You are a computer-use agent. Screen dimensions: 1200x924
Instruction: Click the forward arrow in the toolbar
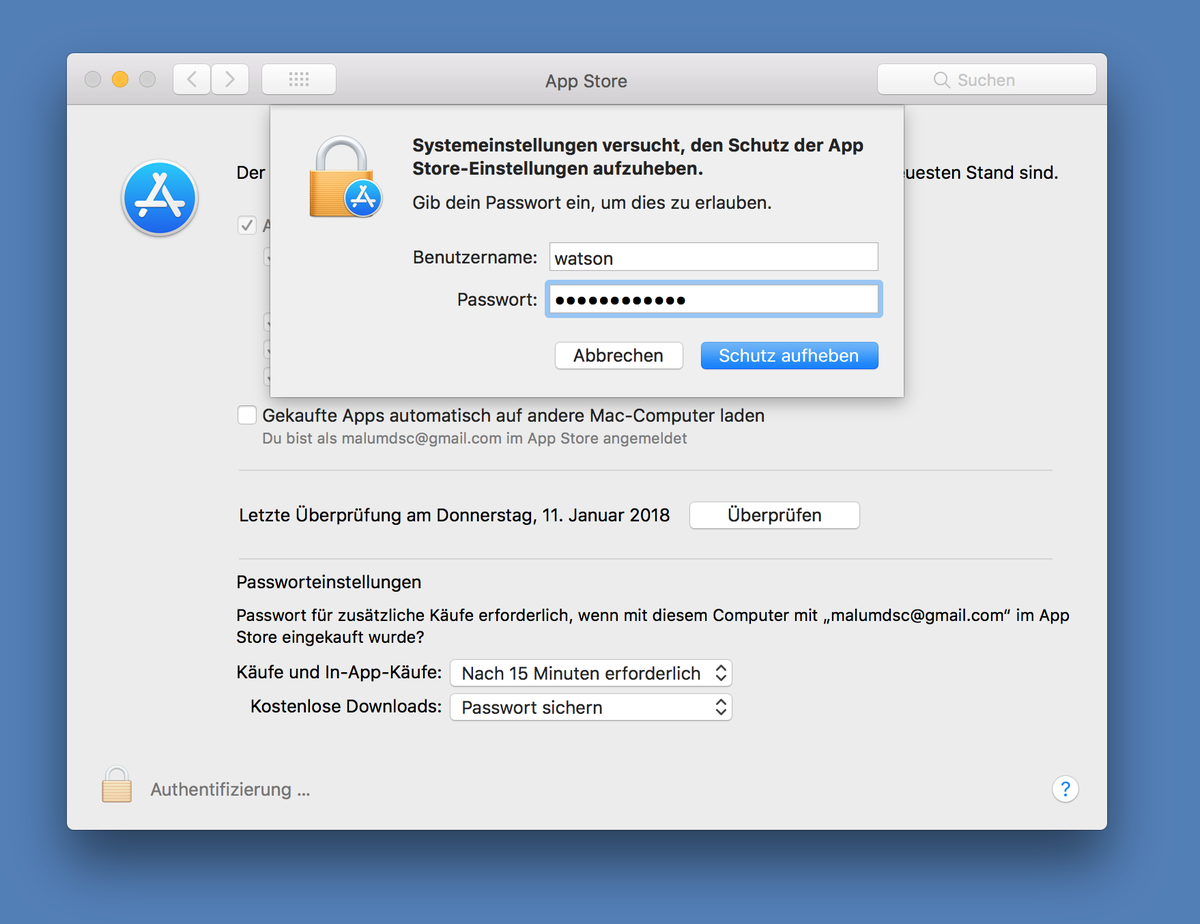[x=230, y=79]
